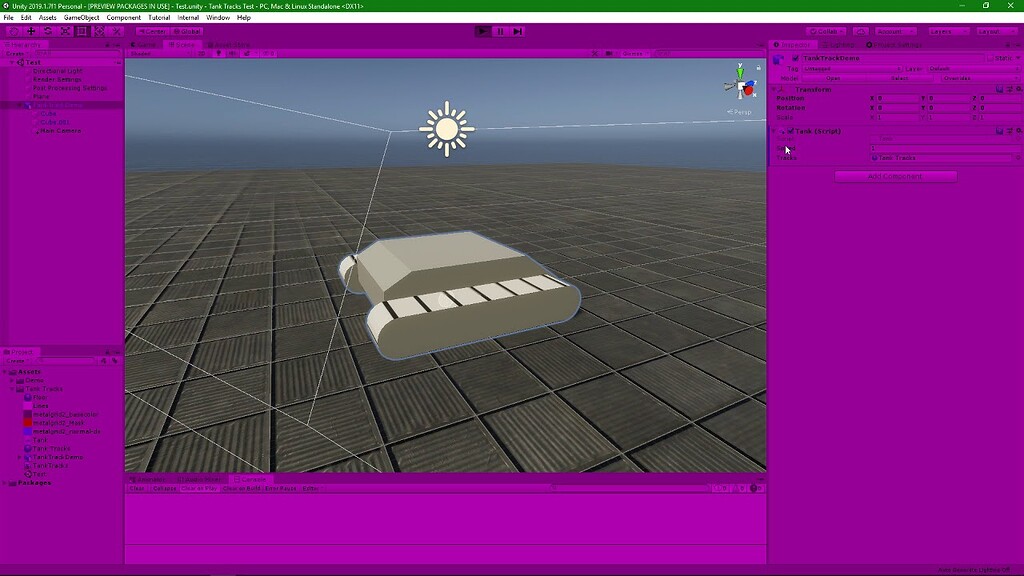Select the Scale tool

point(65,31)
